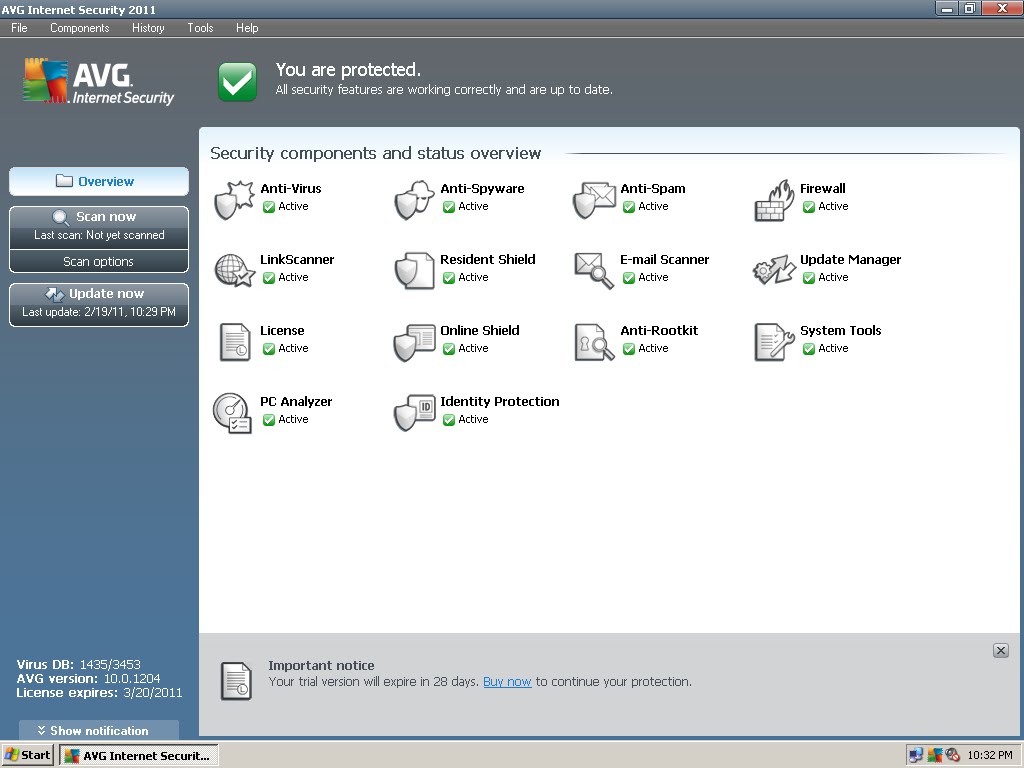Open the System Tools wrench icon
1024x768 pixels.
click(774, 342)
